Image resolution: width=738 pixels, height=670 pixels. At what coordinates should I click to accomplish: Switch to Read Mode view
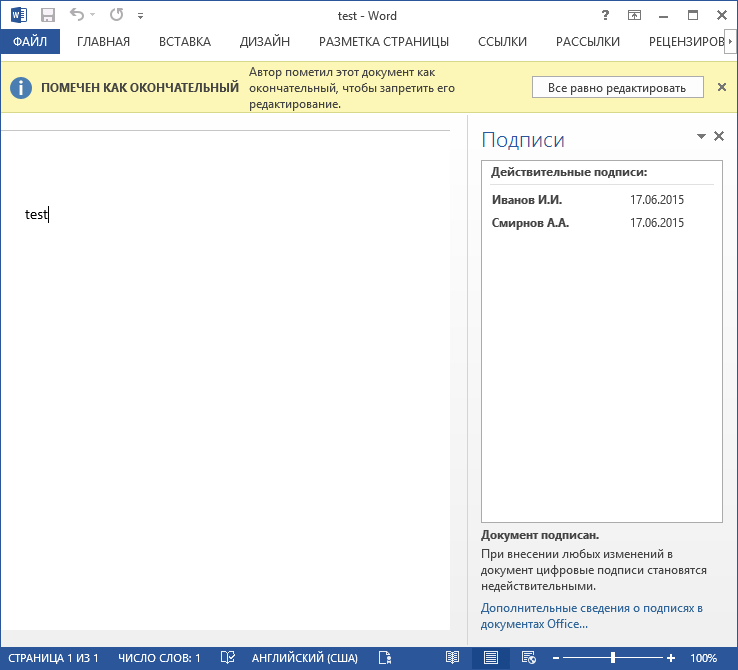tap(452, 657)
